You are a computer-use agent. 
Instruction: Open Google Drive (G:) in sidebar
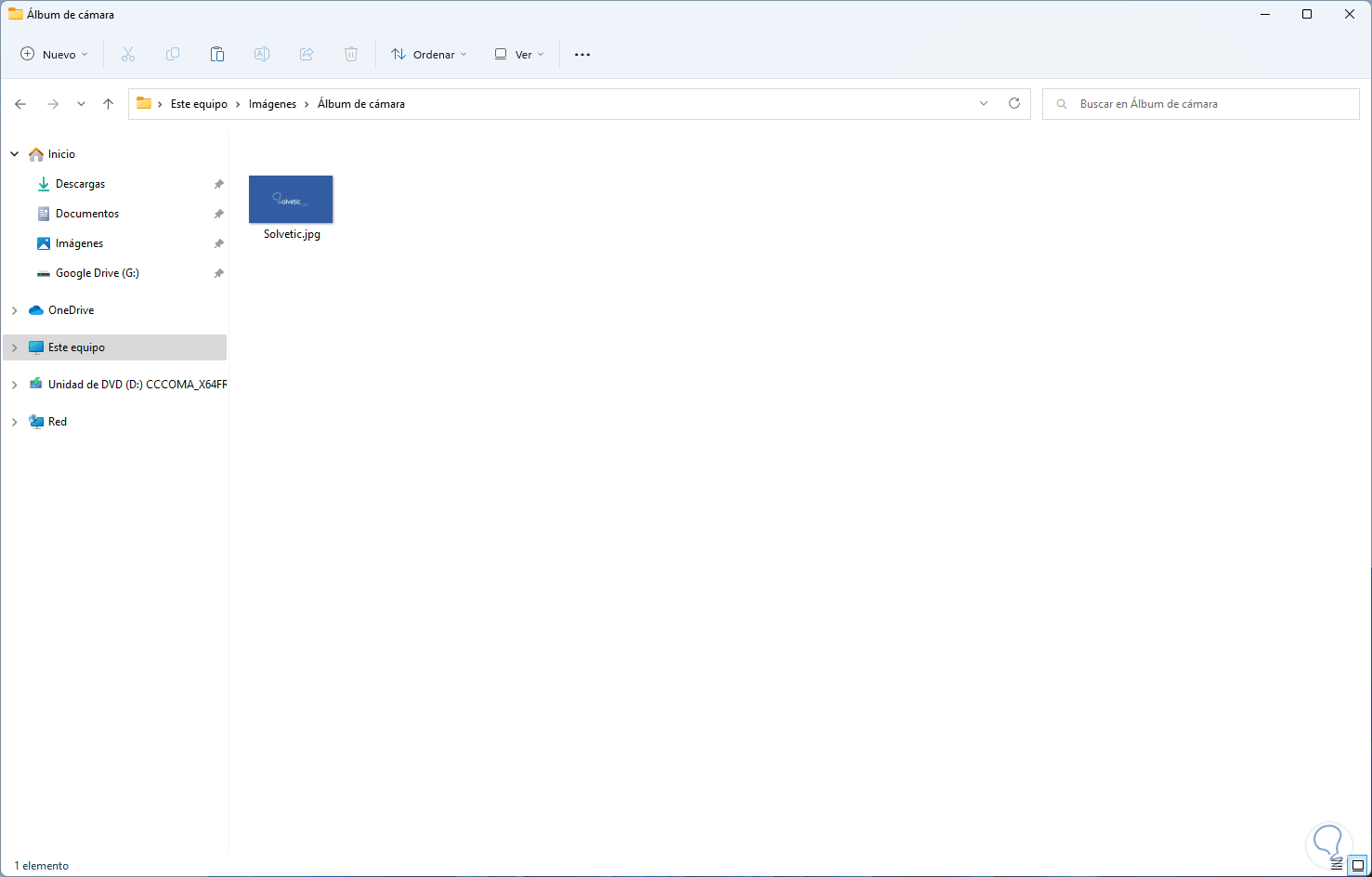point(98,273)
